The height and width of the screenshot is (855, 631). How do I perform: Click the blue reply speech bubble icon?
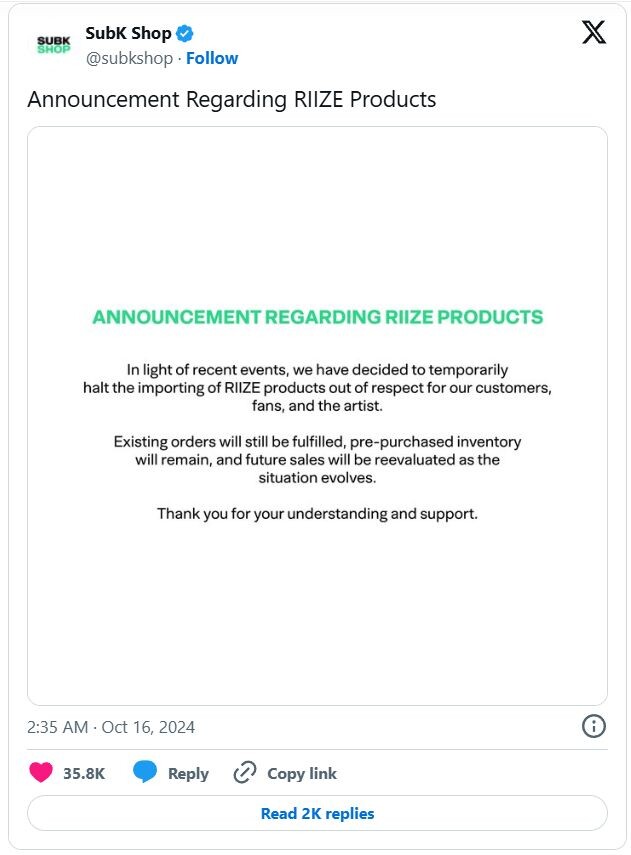tap(145, 772)
